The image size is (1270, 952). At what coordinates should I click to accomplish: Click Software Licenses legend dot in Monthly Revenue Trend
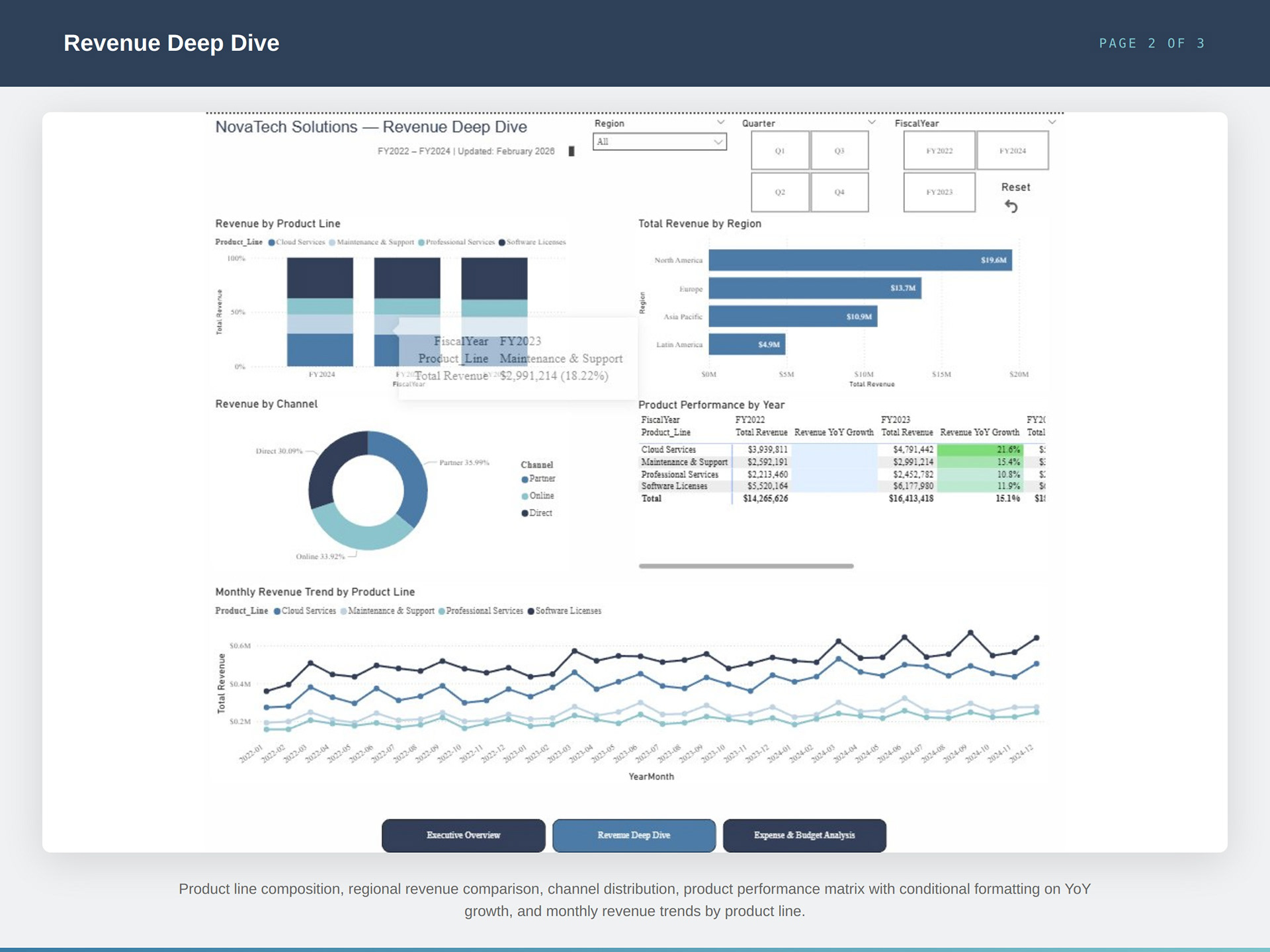[x=530, y=612]
